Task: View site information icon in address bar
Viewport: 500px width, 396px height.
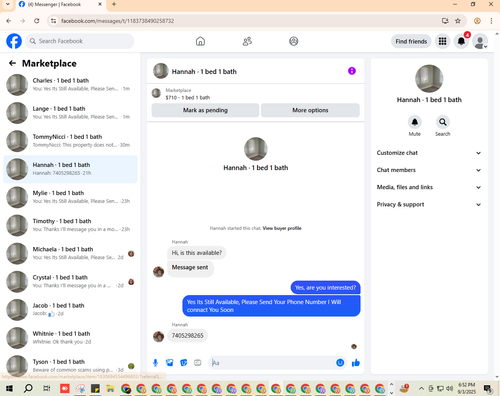Action: click(53, 21)
